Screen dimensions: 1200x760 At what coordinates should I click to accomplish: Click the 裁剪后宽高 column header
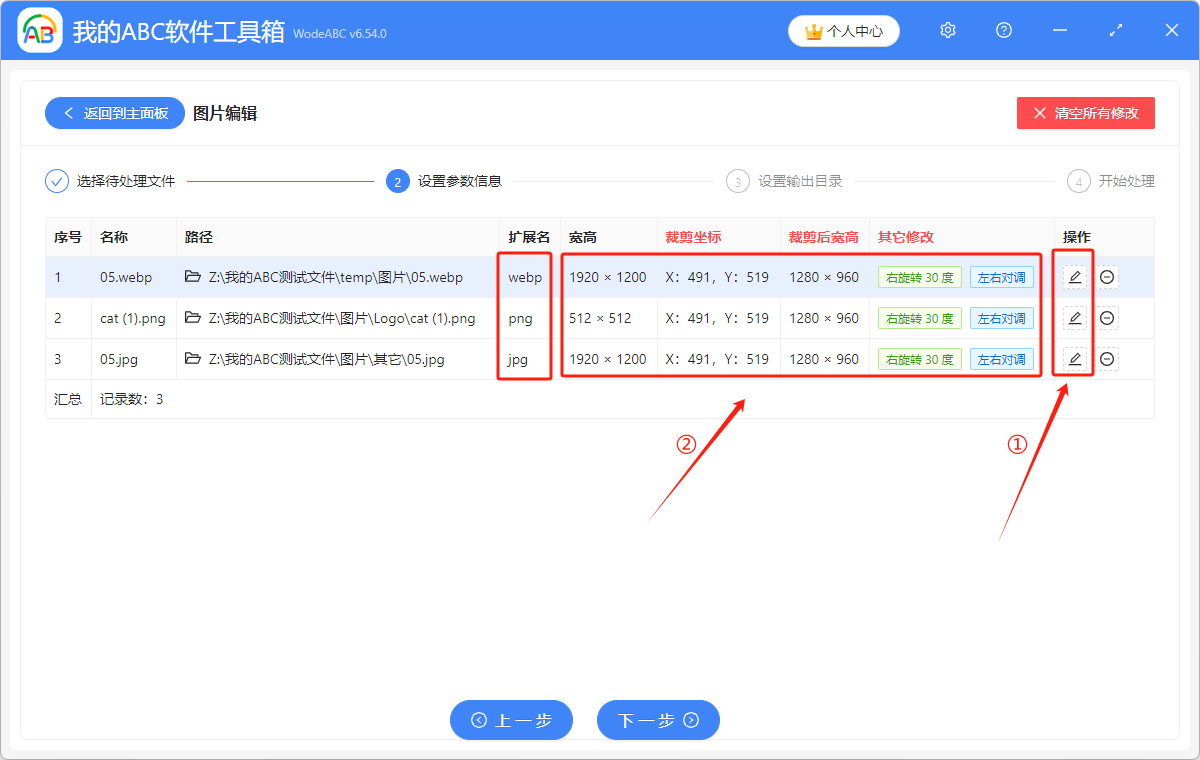point(823,237)
